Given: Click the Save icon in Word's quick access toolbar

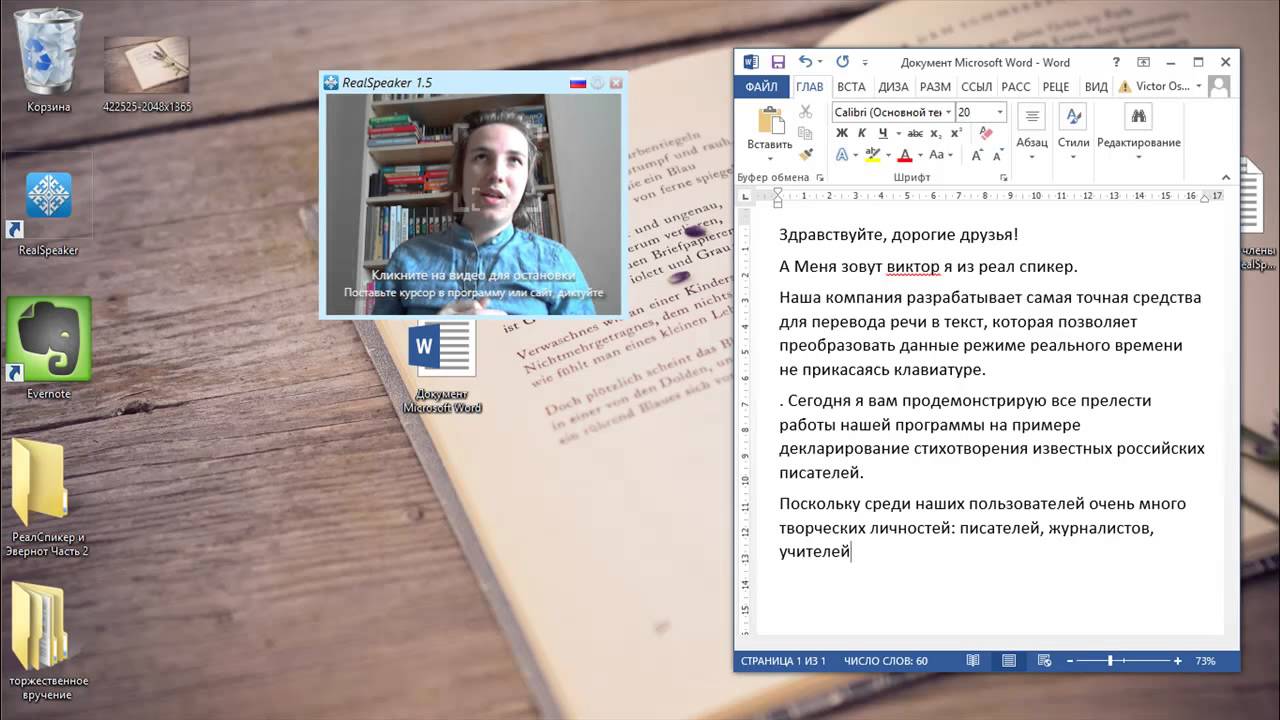Looking at the screenshot, I should point(778,62).
